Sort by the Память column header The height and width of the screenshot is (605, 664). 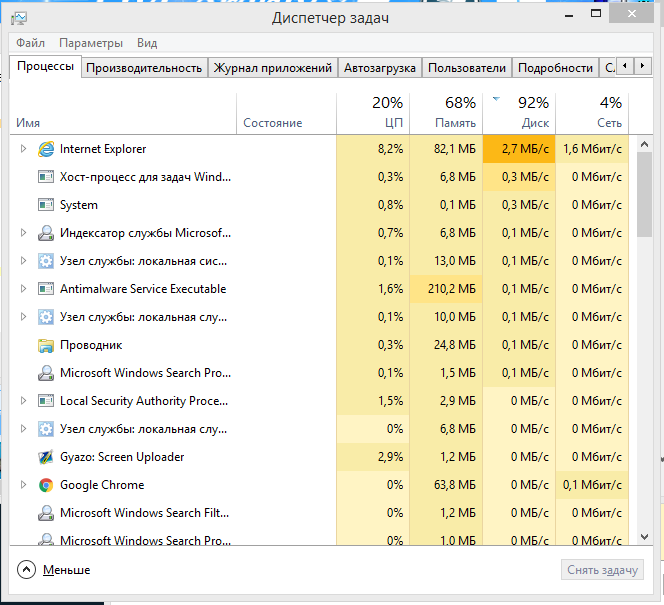click(446, 113)
